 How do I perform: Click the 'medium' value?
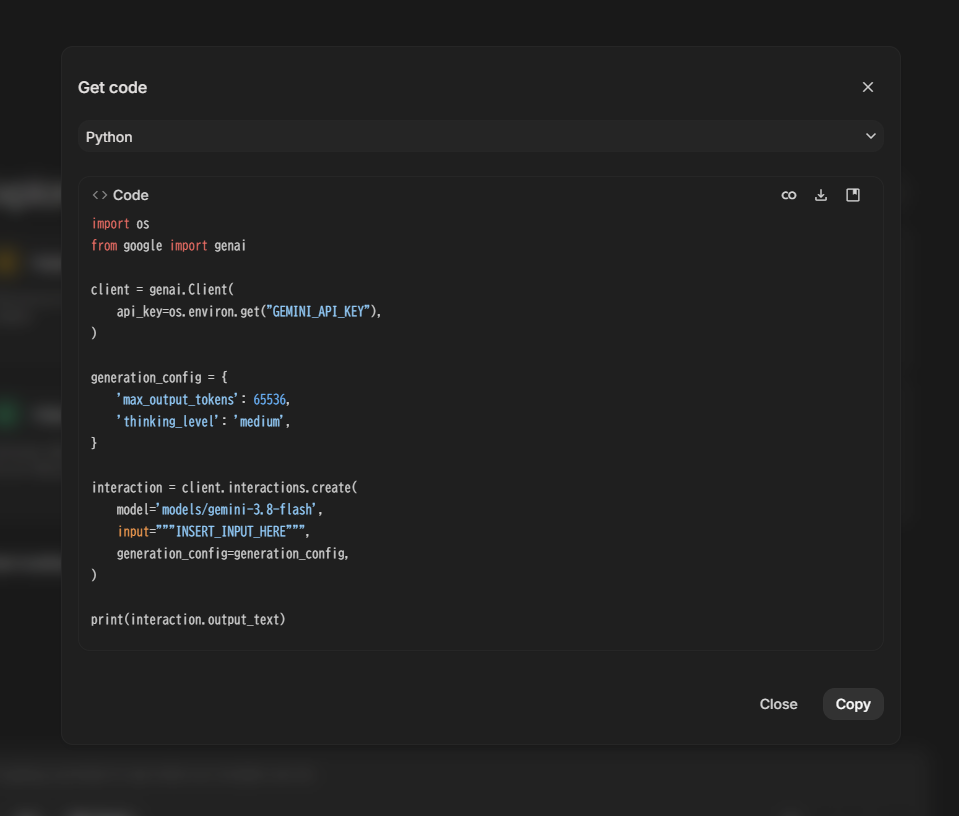click(259, 422)
